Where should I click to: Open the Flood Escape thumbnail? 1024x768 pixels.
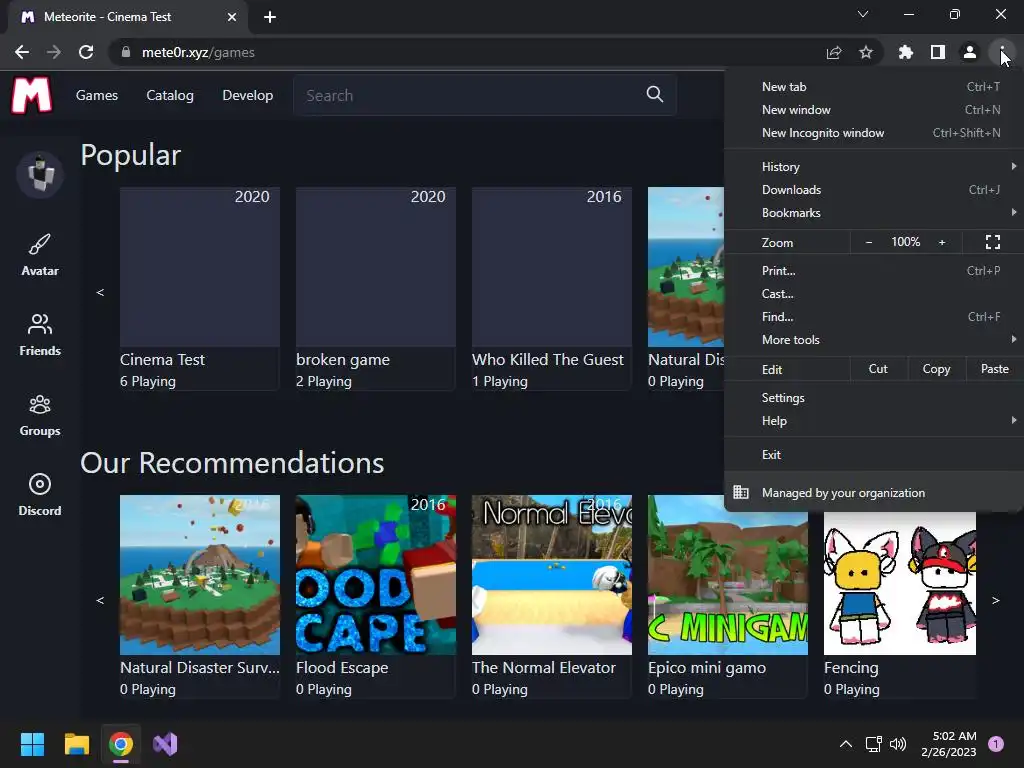pyautogui.click(x=376, y=575)
